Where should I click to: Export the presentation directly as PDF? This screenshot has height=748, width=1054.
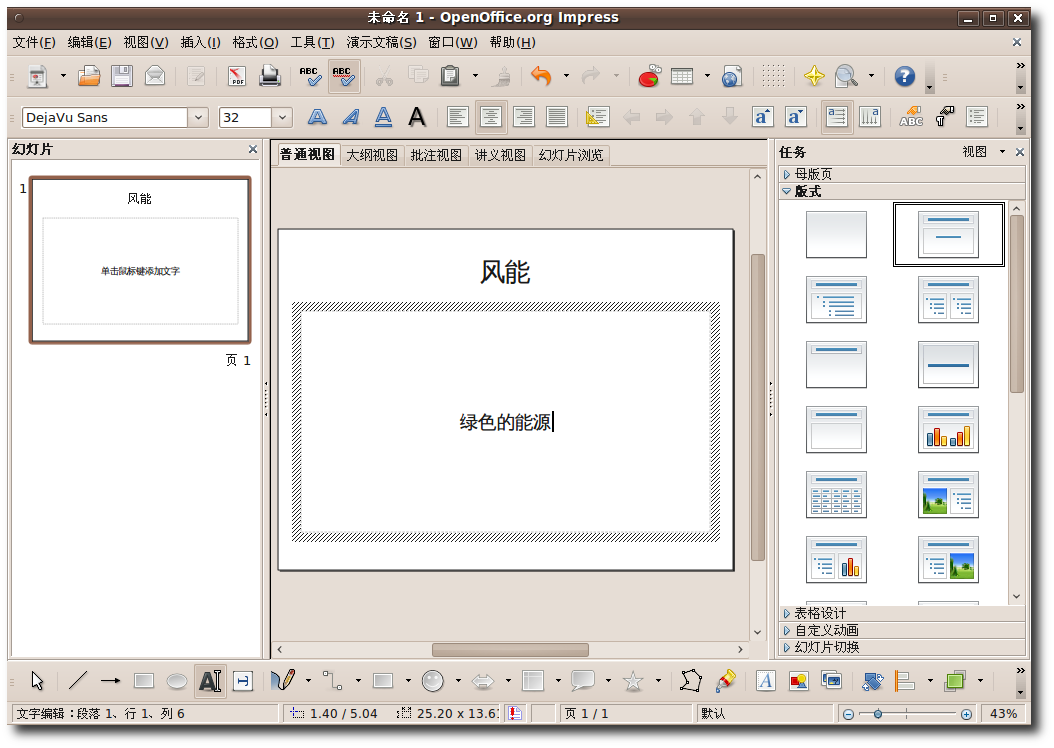pyautogui.click(x=236, y=76)
